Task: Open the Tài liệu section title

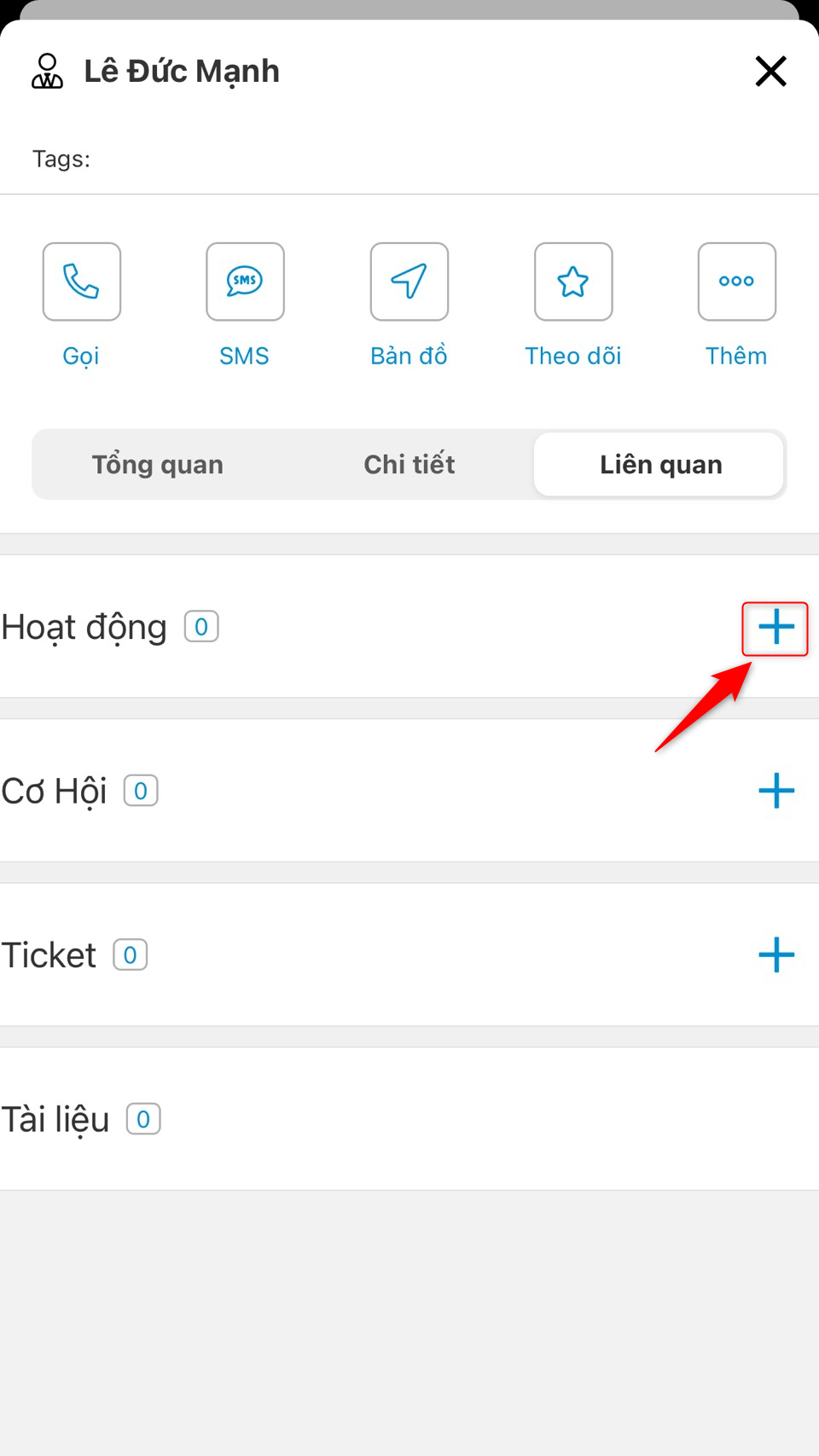Action: tap(55, 1119)
